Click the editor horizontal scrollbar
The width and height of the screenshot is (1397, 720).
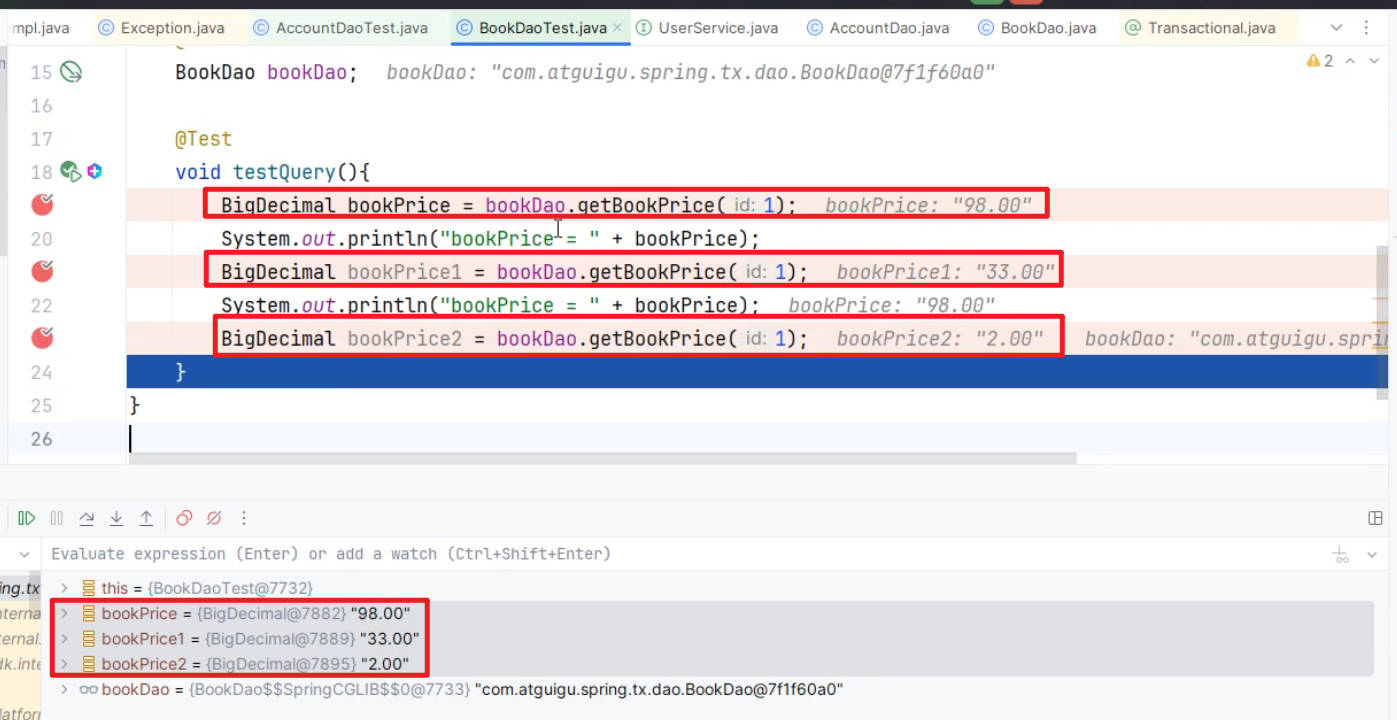coord(602,458)
